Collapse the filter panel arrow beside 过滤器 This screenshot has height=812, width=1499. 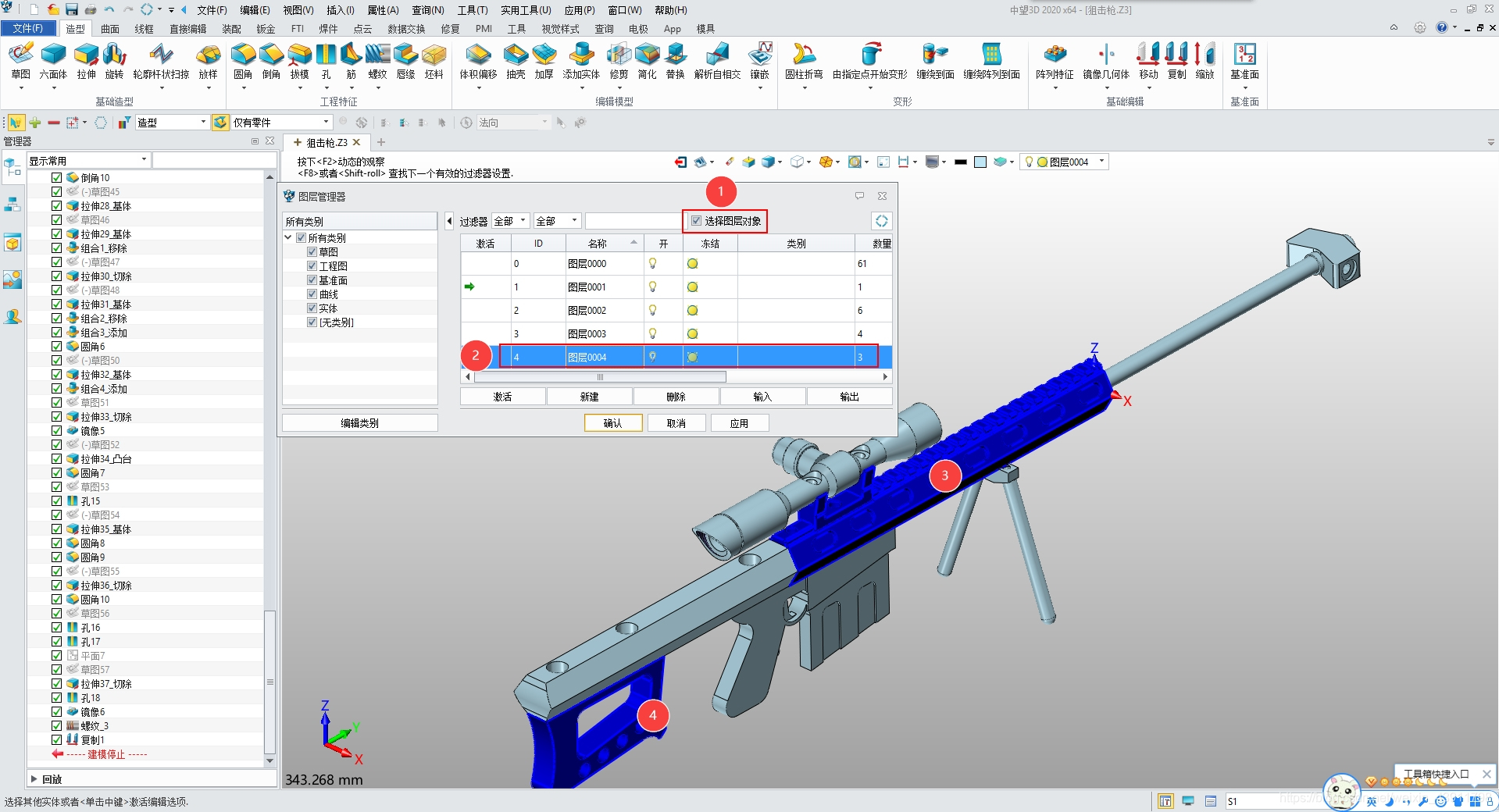pyautogui.click(x=449, y=221)
